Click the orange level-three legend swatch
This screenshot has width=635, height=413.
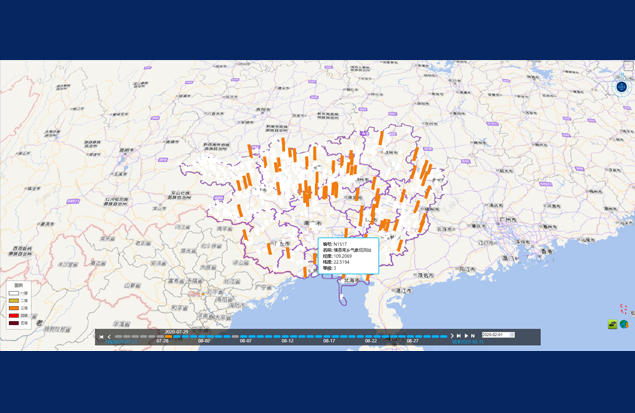tap(14, 307)
